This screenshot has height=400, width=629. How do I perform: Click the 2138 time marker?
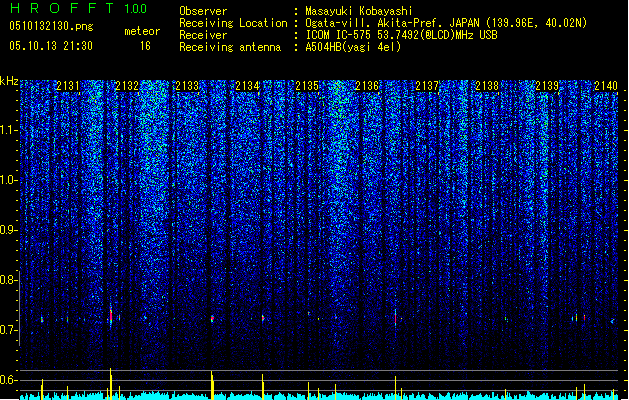pyautogui.click(x=487, y=86)
